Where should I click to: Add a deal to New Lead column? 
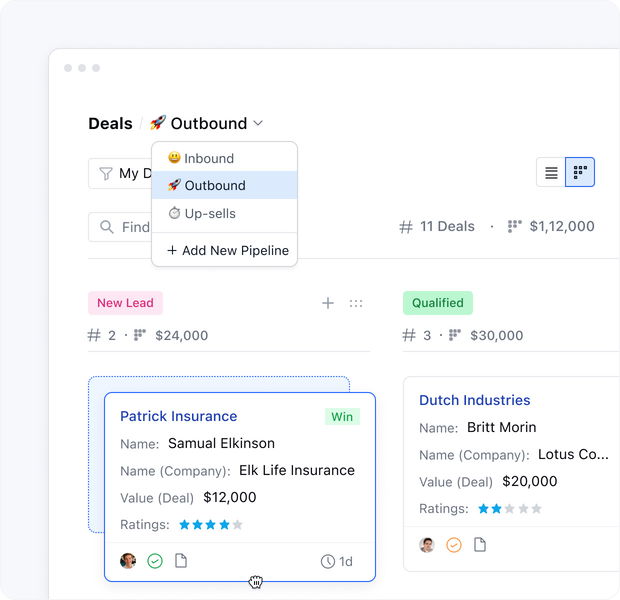[x=327, y=303]
